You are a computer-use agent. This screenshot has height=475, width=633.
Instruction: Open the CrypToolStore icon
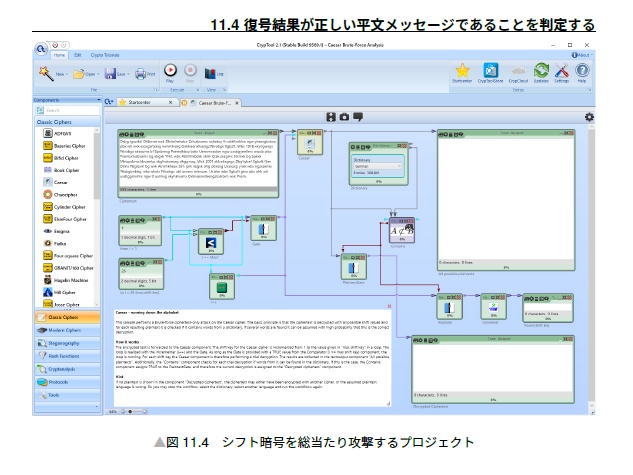[x=491, y=71]
